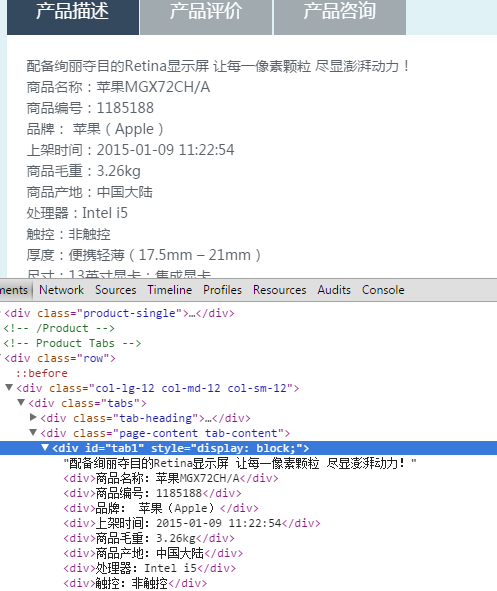Click the page text 商品毛重：3.26kg
497x591 pixels.
point(84,171)
